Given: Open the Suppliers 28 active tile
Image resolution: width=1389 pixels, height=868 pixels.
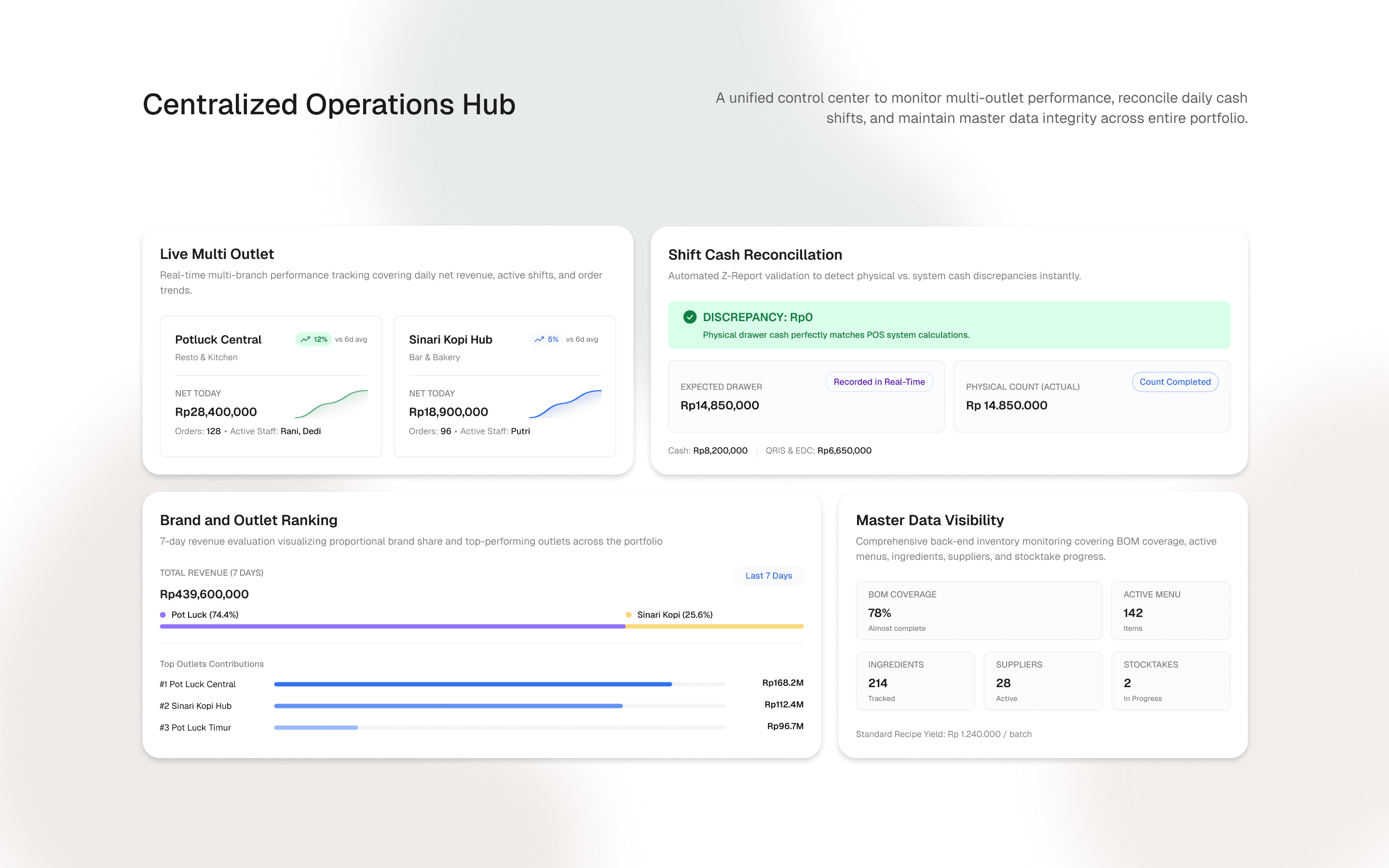Looking at the screenshot, I should click(1043, 681).
